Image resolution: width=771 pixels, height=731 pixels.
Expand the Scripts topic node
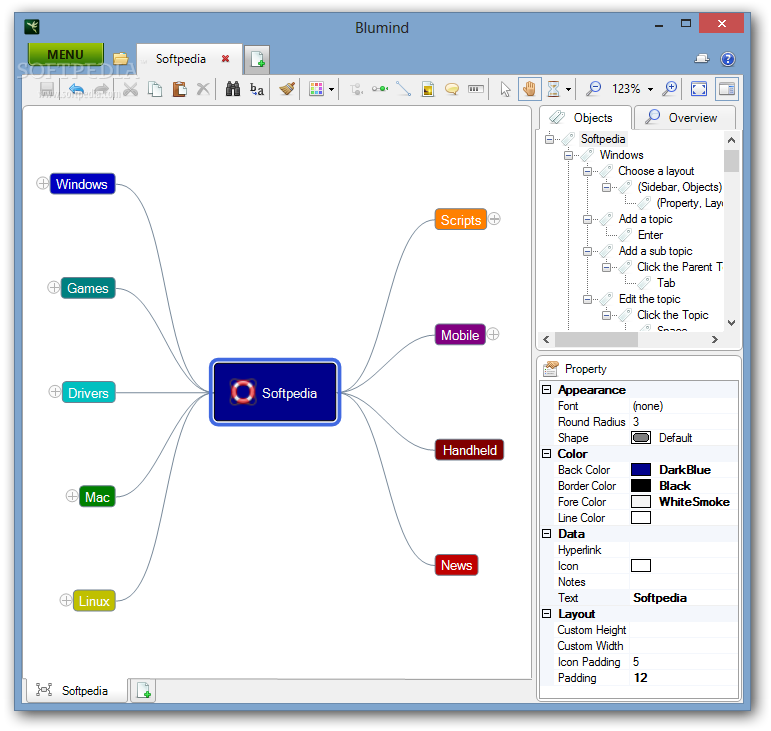click(495, 219)
